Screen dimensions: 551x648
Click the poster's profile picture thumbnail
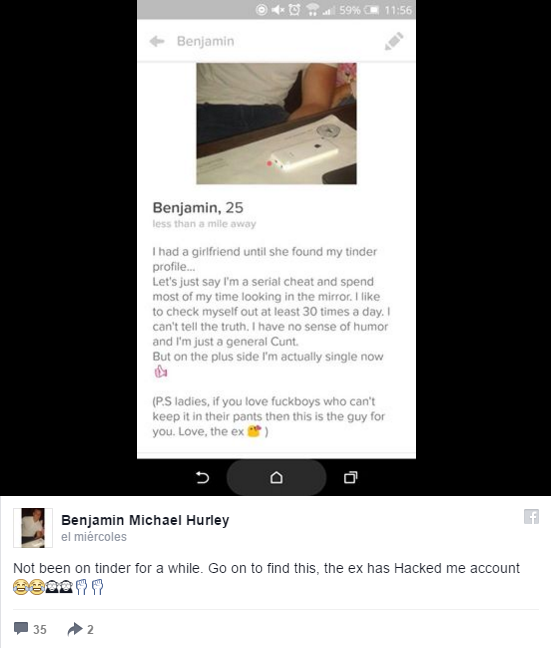(33, 528)
